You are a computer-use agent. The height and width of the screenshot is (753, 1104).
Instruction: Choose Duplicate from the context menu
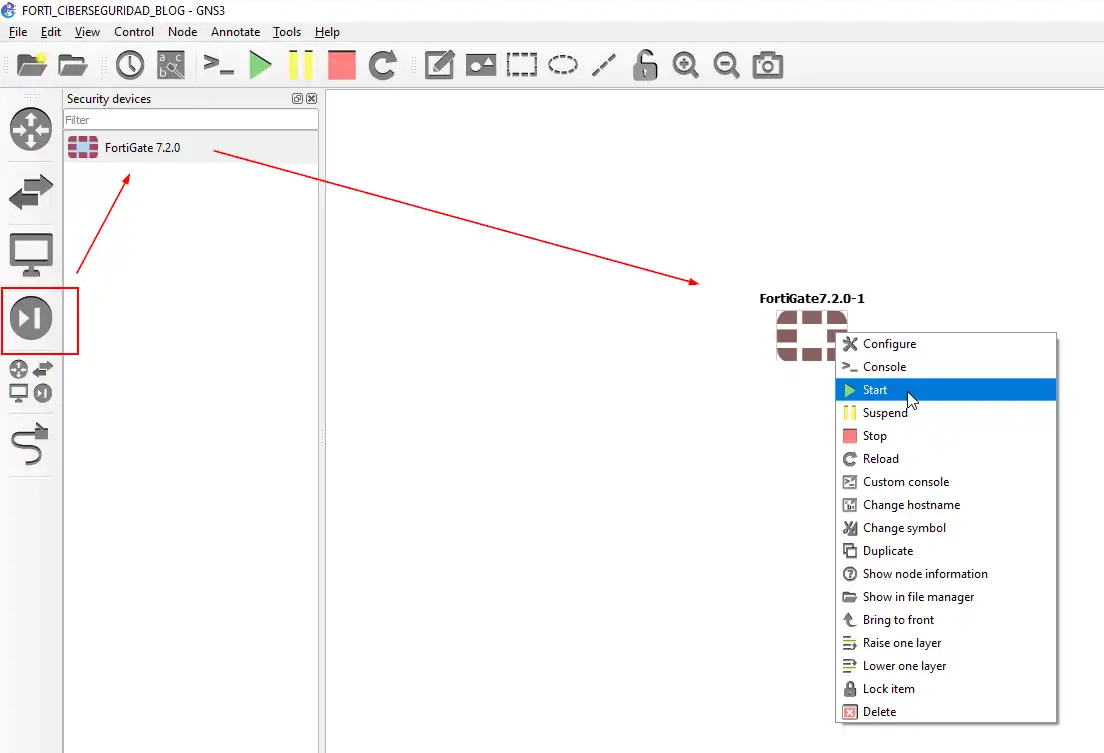click(x=946, y=551)
